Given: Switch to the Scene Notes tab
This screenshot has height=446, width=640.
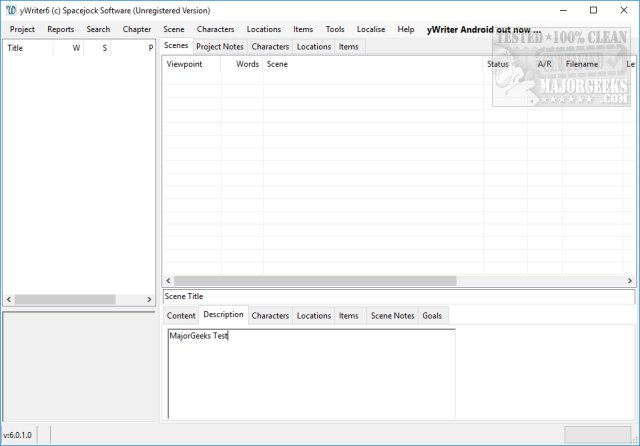Looking at the screenshot, I should coord(392,316).
